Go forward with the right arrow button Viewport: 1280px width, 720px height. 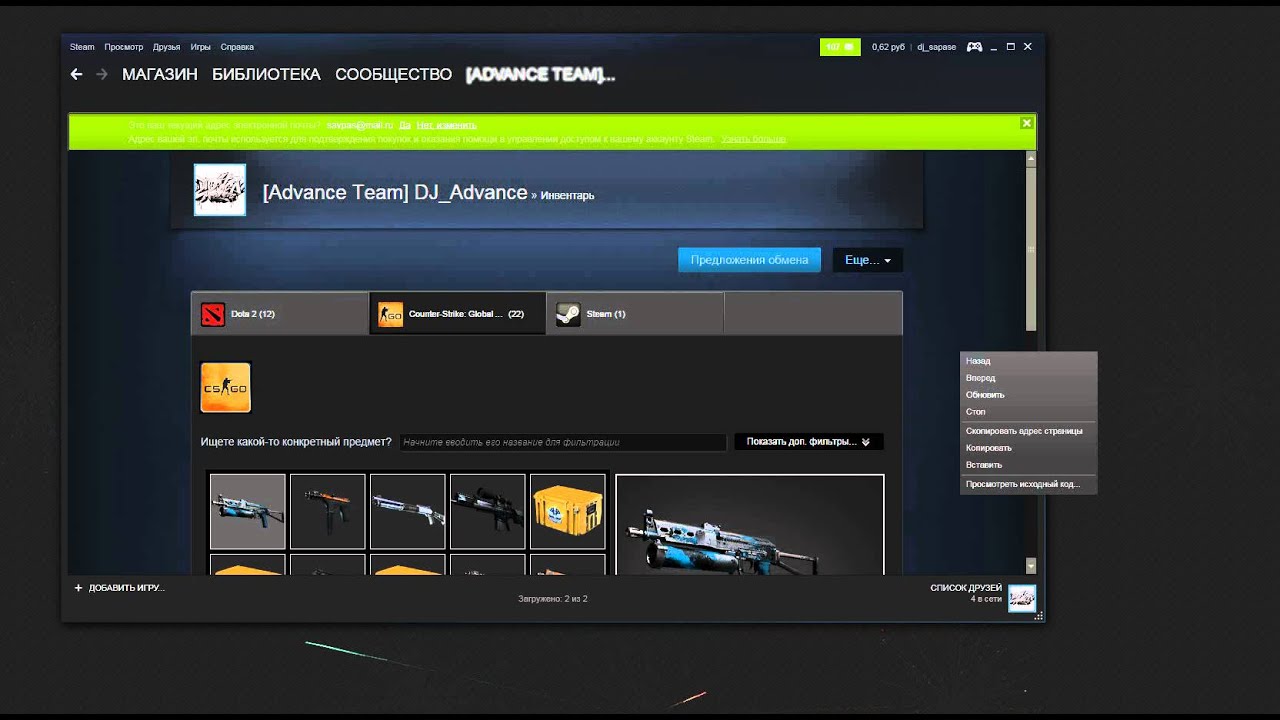pyautogui.click(x=102, y=74)
